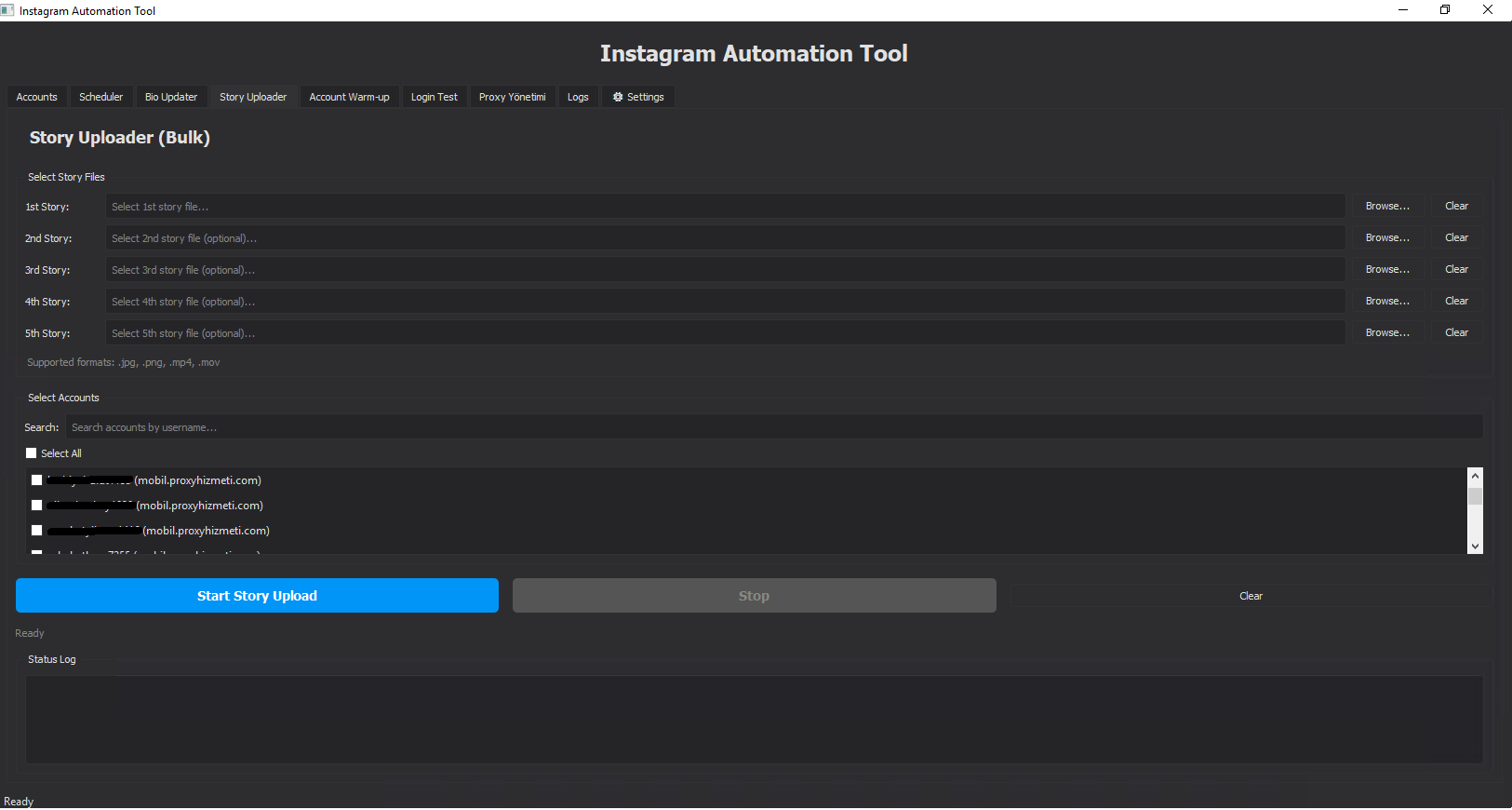
Task: Open the Scheduler tab
Action: [101, 97]
